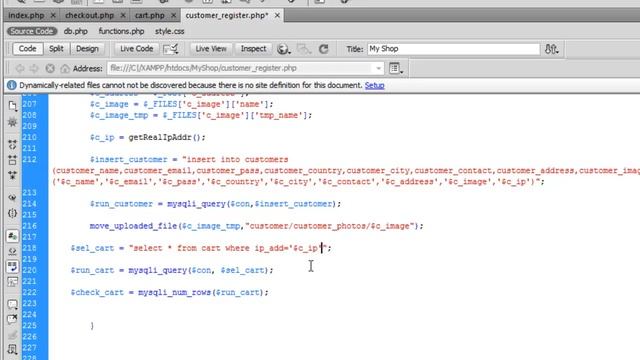Click the Select Parent Tag icon
This screenshot has width=640, height=360.
pos(12,198)
